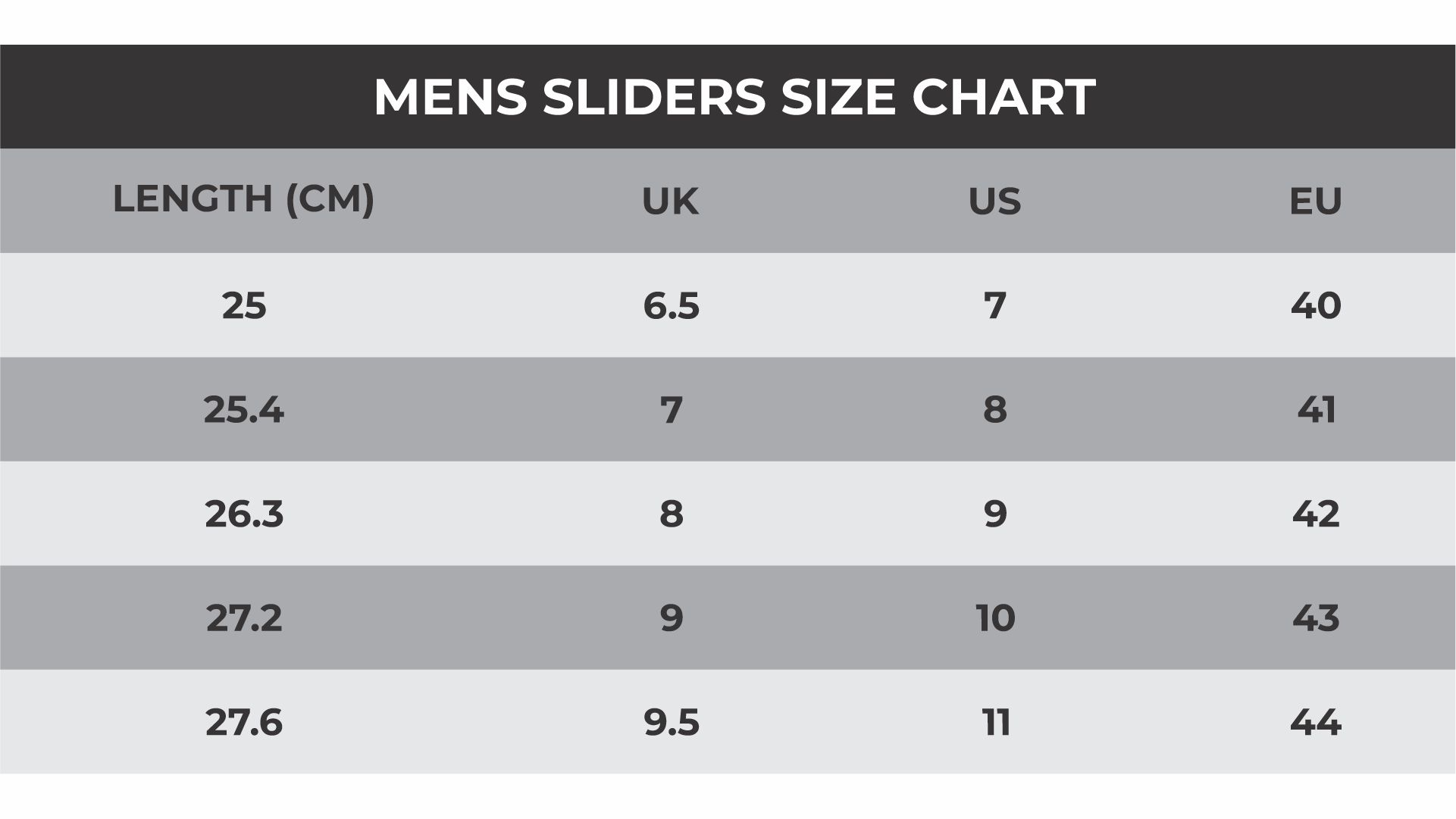Screen dimensions: 1456x819
Task: Click the 25 length cell
Action: (x=244, y=306)
